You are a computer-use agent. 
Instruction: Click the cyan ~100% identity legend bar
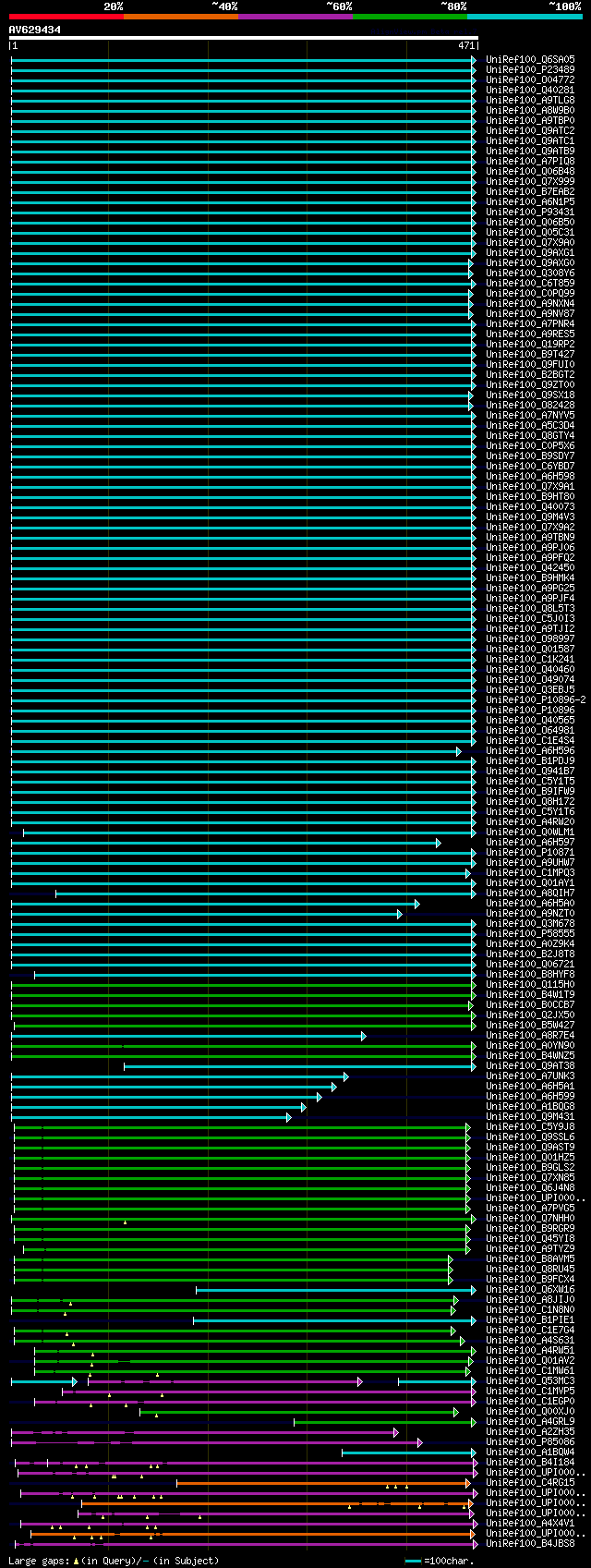(x=525, y=17)
